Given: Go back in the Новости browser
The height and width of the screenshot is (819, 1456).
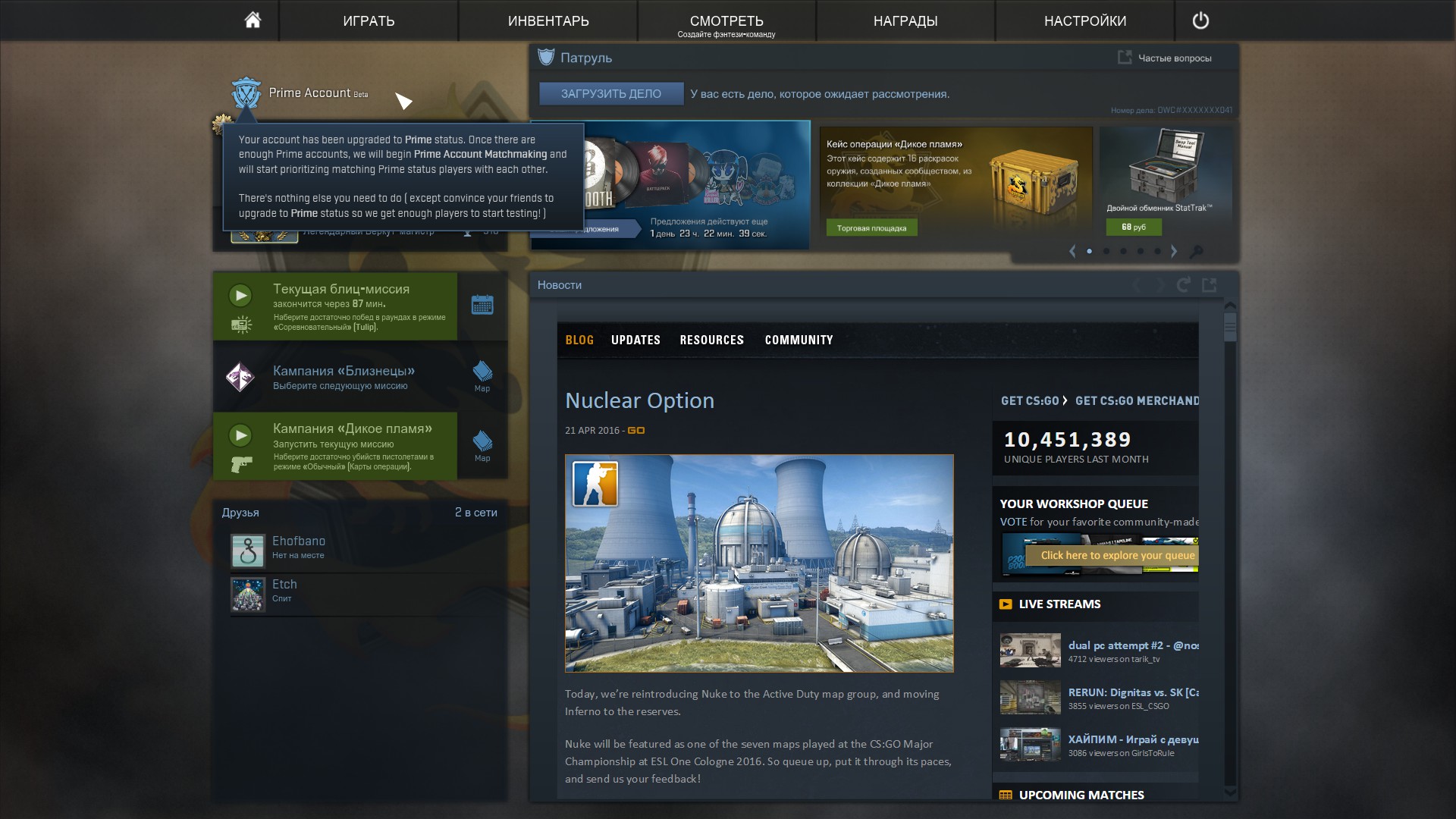Looking at the screenshot, I should click(x=1137, y=284).
